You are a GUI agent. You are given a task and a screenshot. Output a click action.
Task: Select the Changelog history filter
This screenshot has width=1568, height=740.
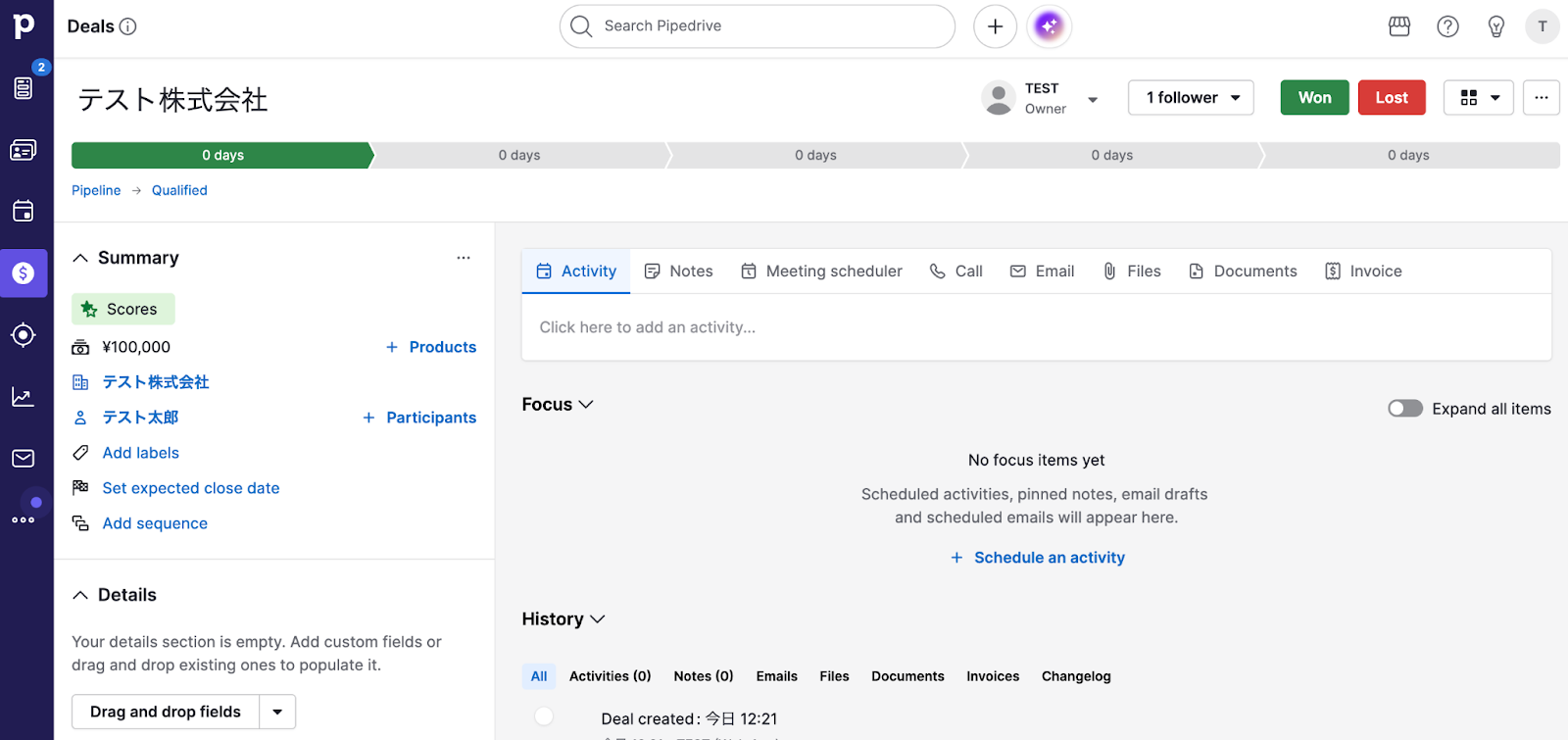click(1075, 676)
